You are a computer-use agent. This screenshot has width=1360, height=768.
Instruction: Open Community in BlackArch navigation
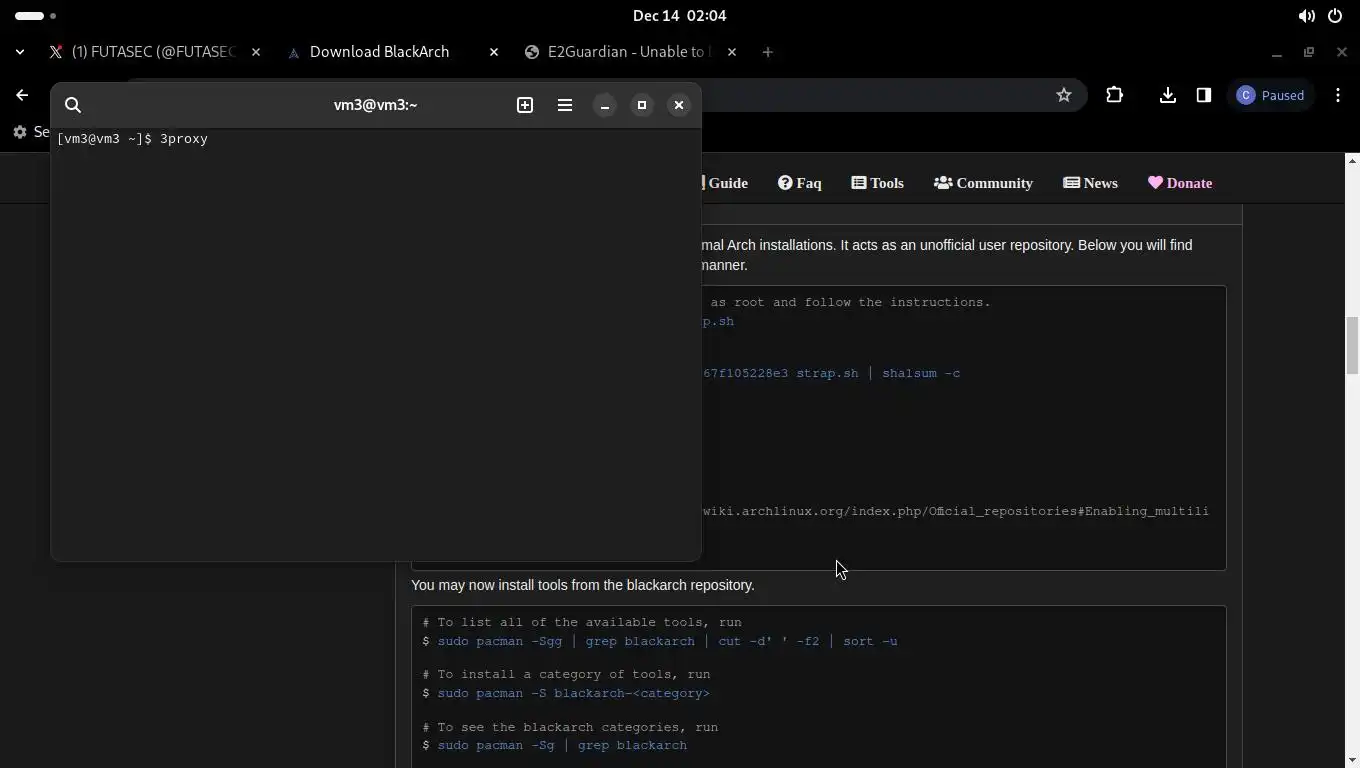pos(984,183)
